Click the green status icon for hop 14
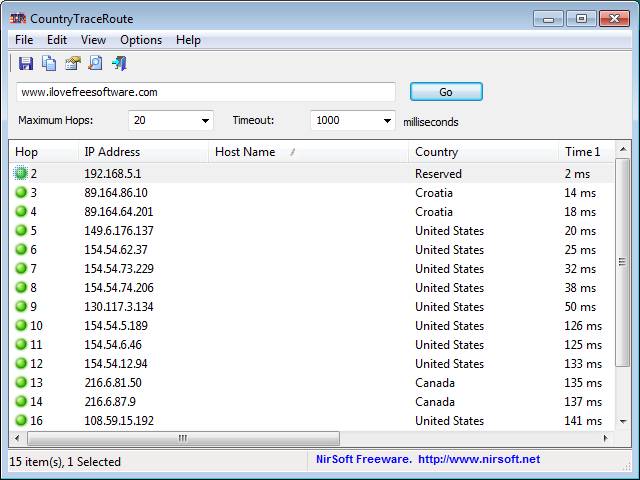Screen dimensions: 640x480 [x=21, y=401]
